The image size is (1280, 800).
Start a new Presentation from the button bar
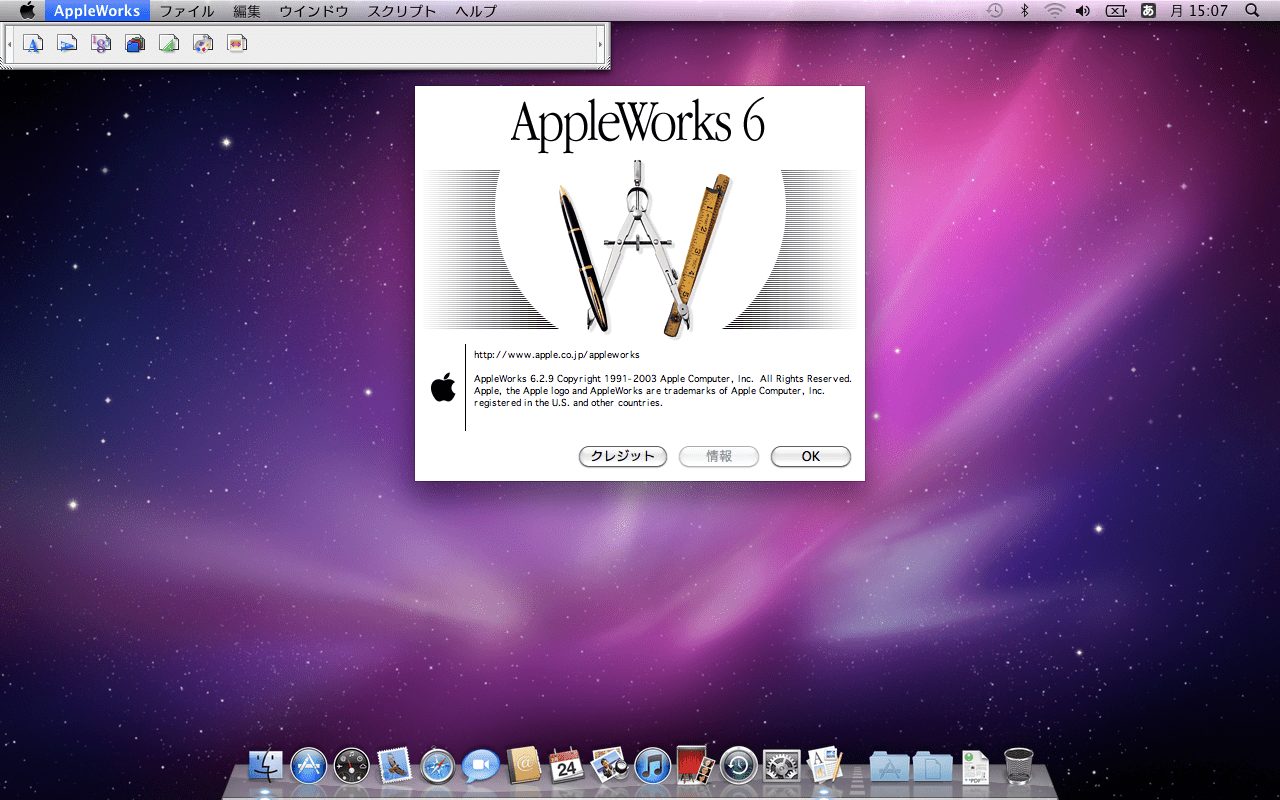point(67,43)
